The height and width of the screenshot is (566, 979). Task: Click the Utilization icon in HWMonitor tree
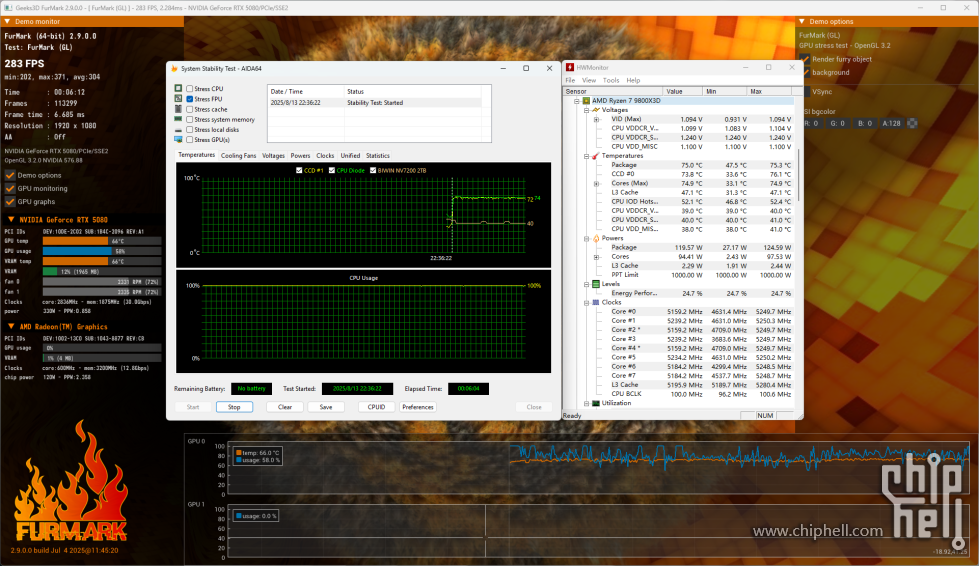(x=596, y=403)
